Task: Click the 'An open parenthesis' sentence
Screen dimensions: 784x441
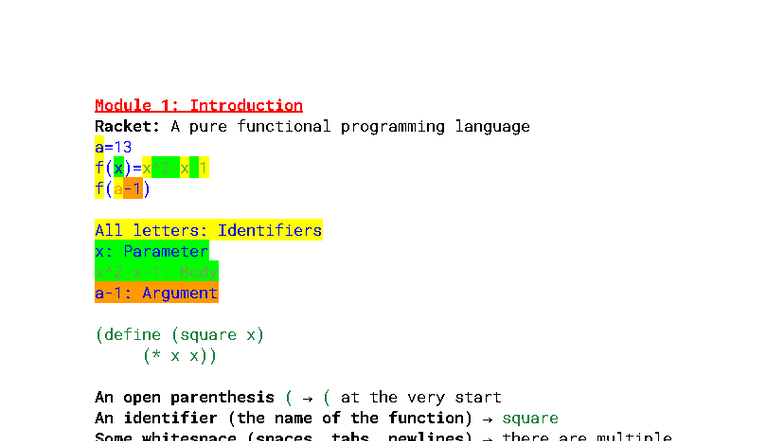Action: pos(298,398)
